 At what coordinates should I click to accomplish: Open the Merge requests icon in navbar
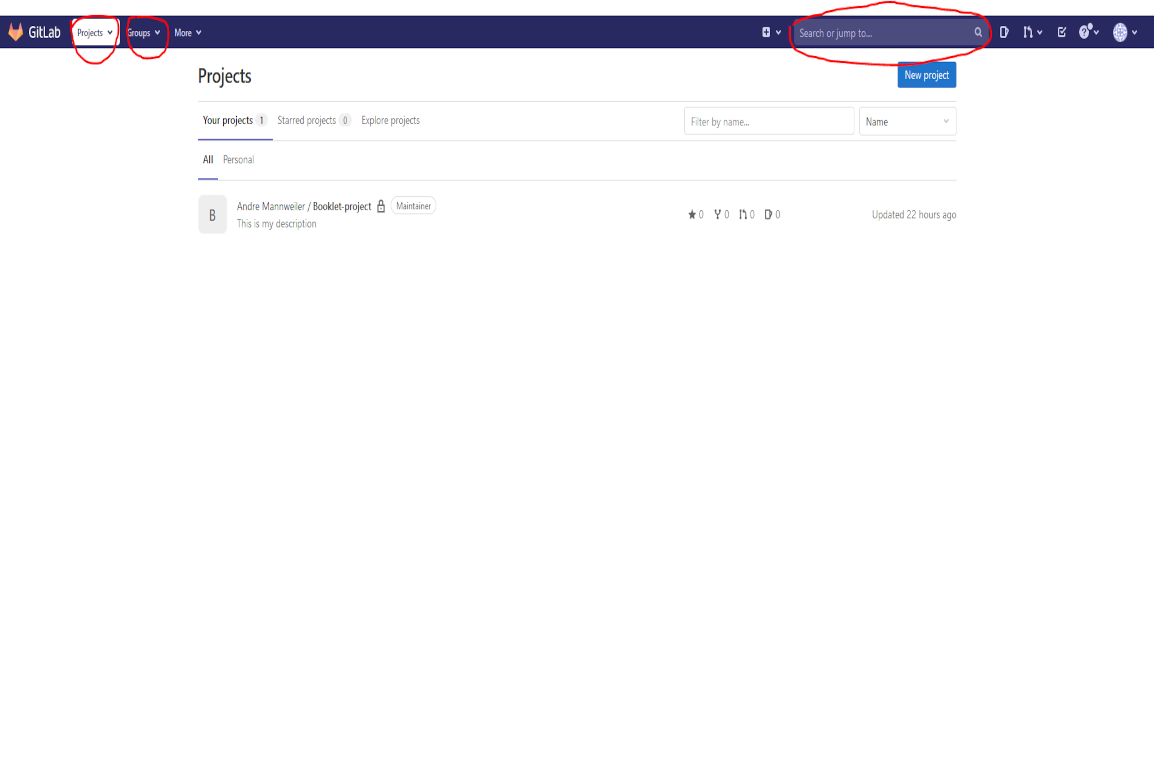[1030, 33]
